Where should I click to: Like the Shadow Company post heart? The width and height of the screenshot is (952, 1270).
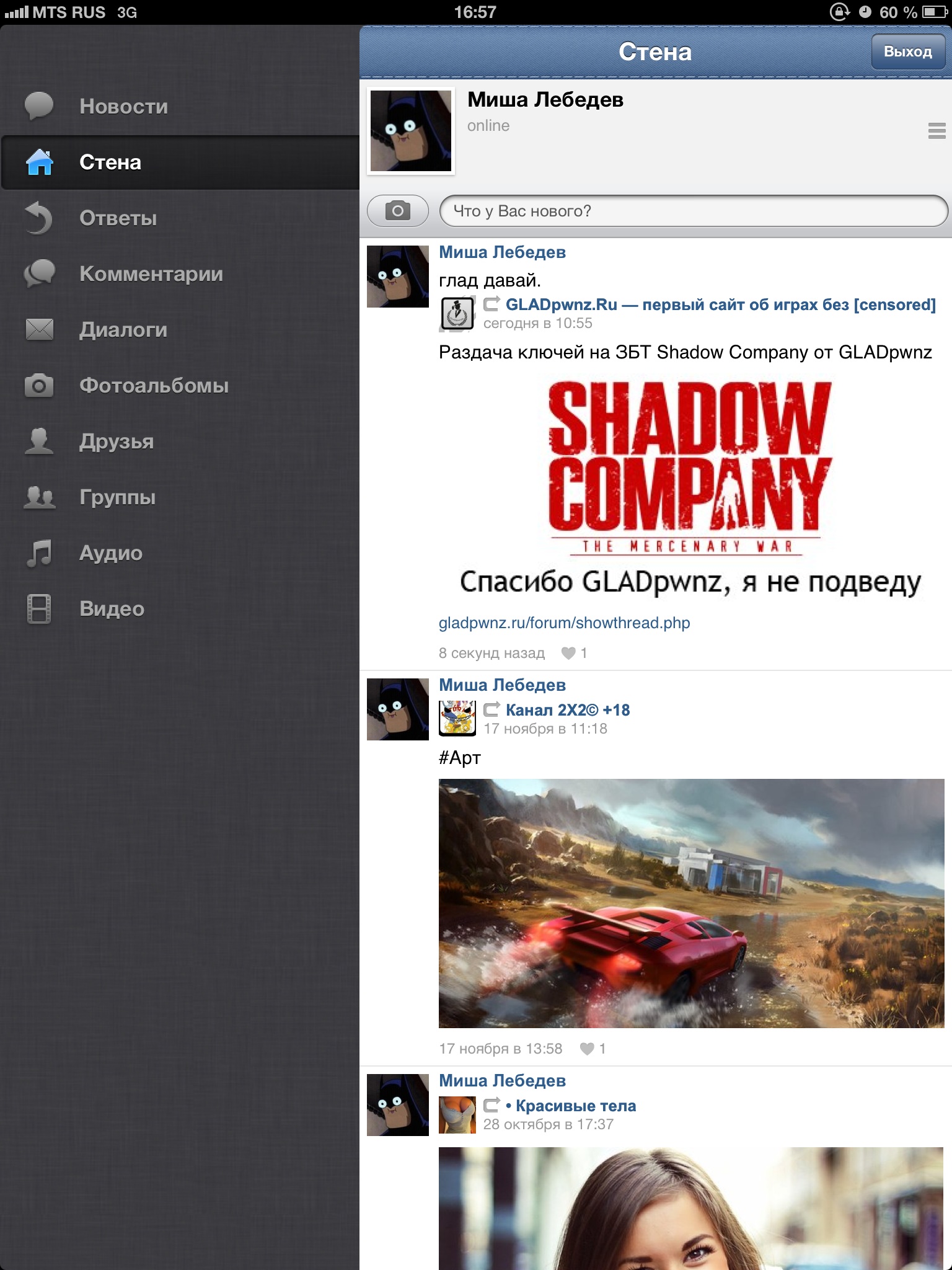[x=568, y=653]
